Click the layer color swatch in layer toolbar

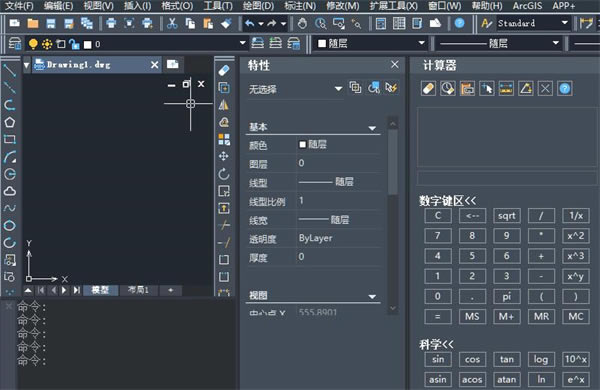click(x=88, y=45)
